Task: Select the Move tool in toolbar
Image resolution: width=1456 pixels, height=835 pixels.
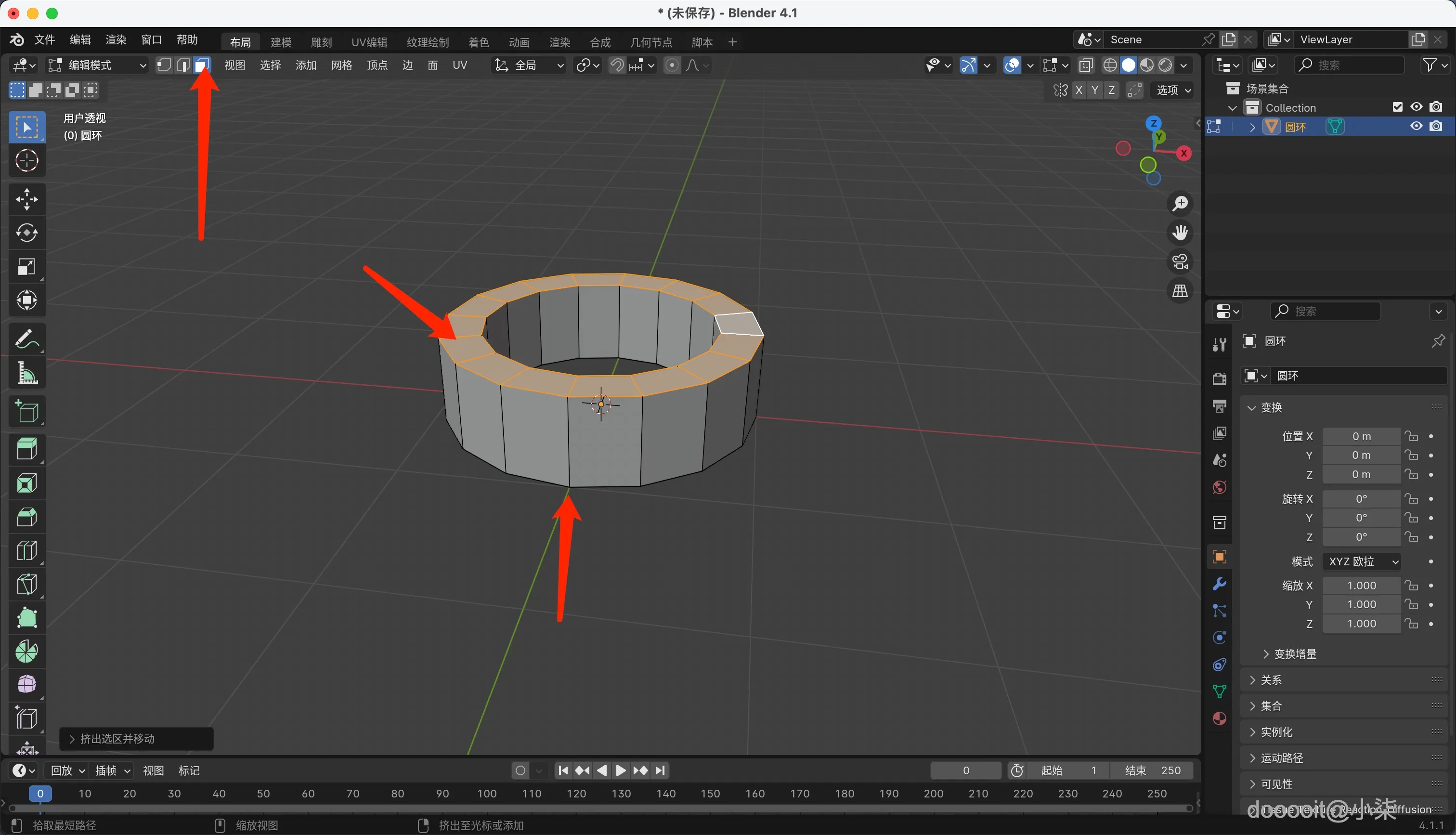Action: pos(26,199)
